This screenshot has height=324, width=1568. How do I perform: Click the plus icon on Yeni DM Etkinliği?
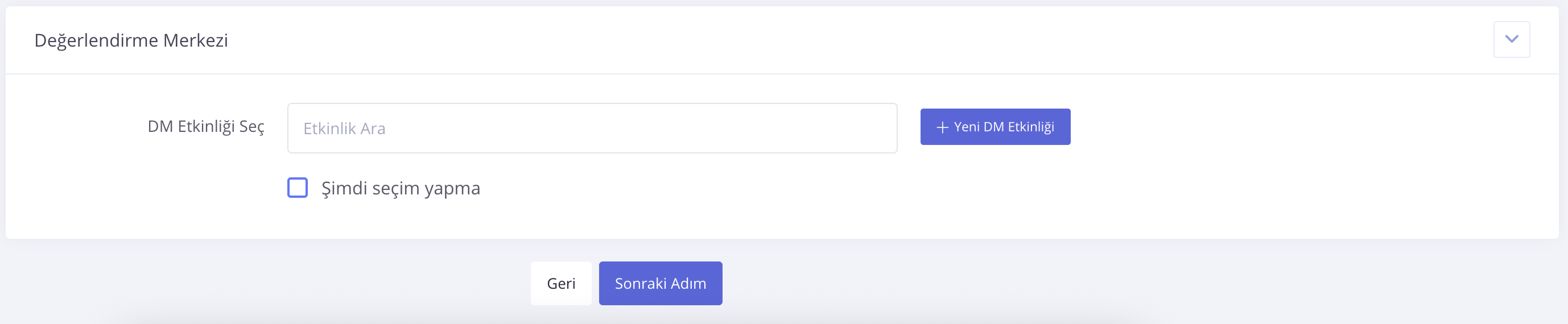click(x=942, y=127)
